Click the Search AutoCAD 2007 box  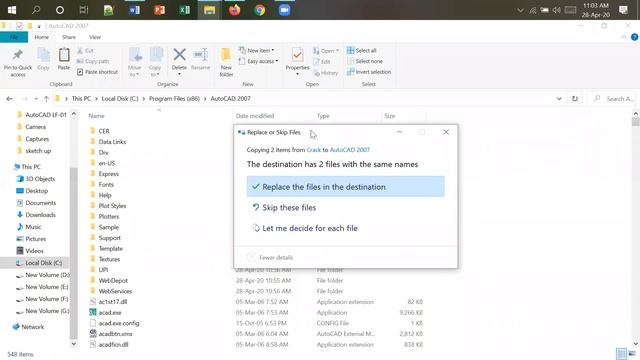[611, 99]
